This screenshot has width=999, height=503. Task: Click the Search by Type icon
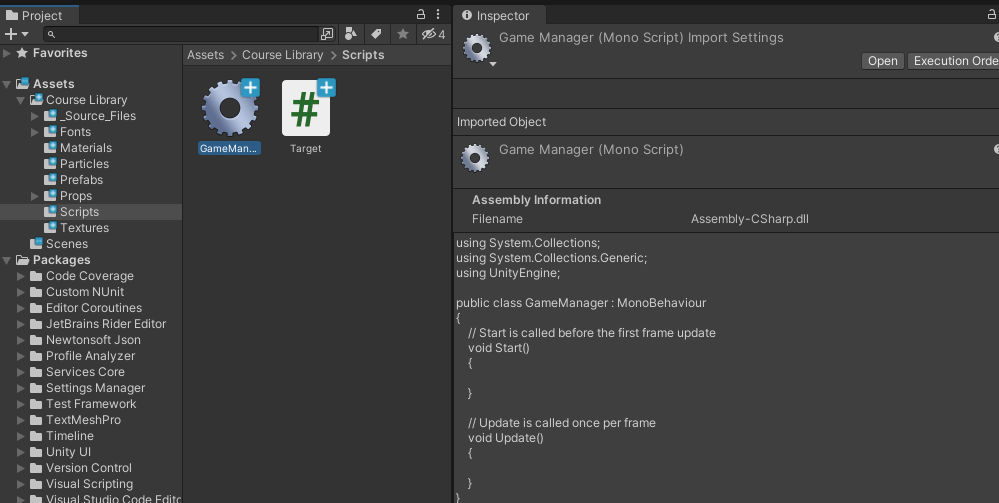coord(350,34)
